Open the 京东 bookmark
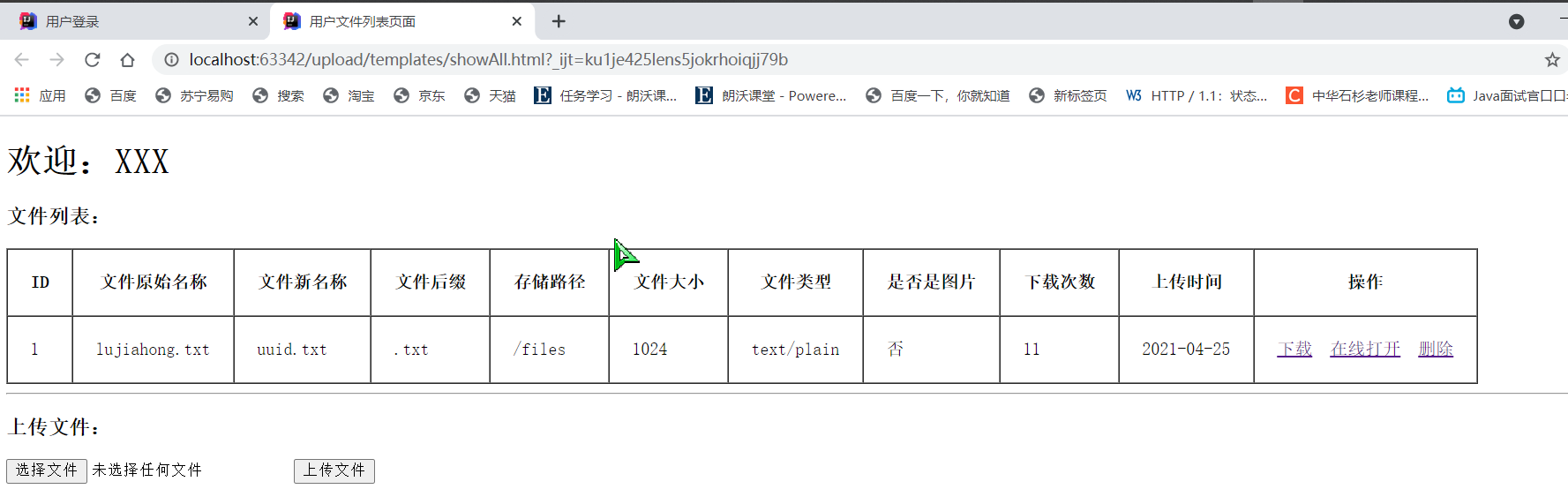1568x489 pixels. 419,95
